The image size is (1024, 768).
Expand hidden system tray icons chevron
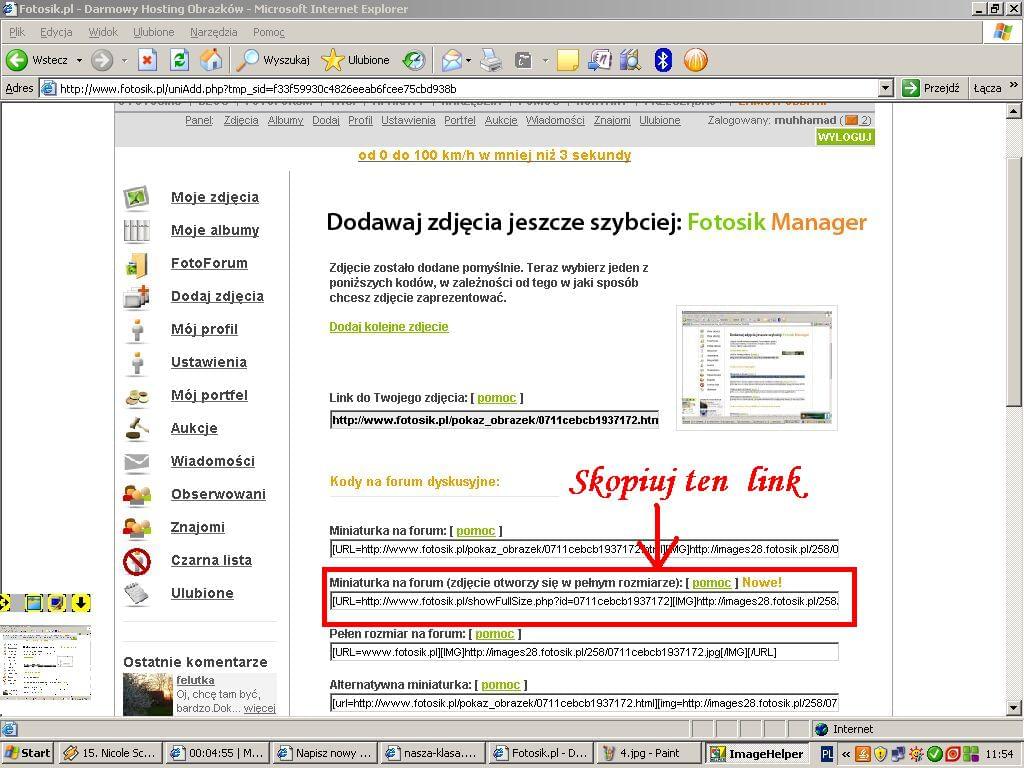pos(846,754)
